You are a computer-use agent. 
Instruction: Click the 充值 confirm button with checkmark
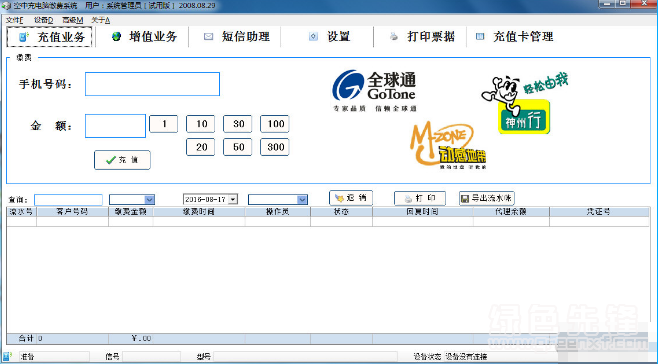click(x=122, y=160)
